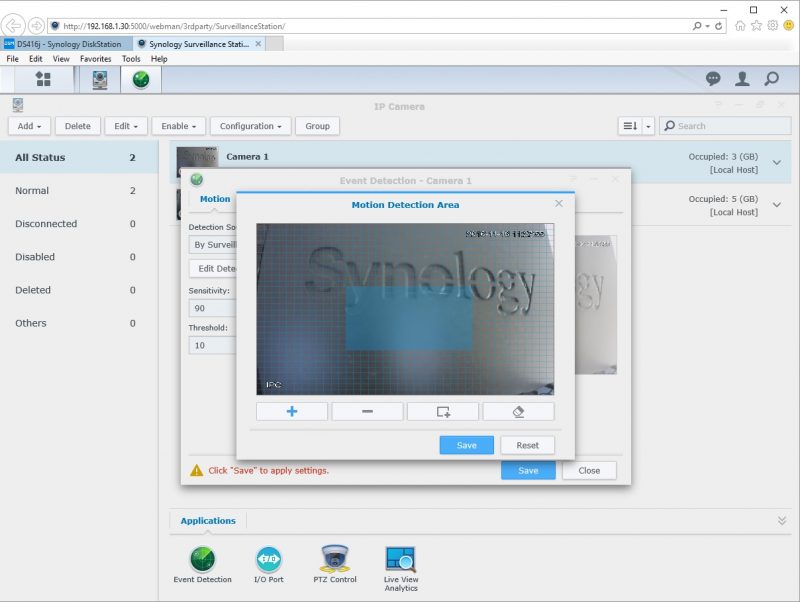The image size is (800, 602).
Task: Open the Enable dropdown button
Action: coord(179,126)
